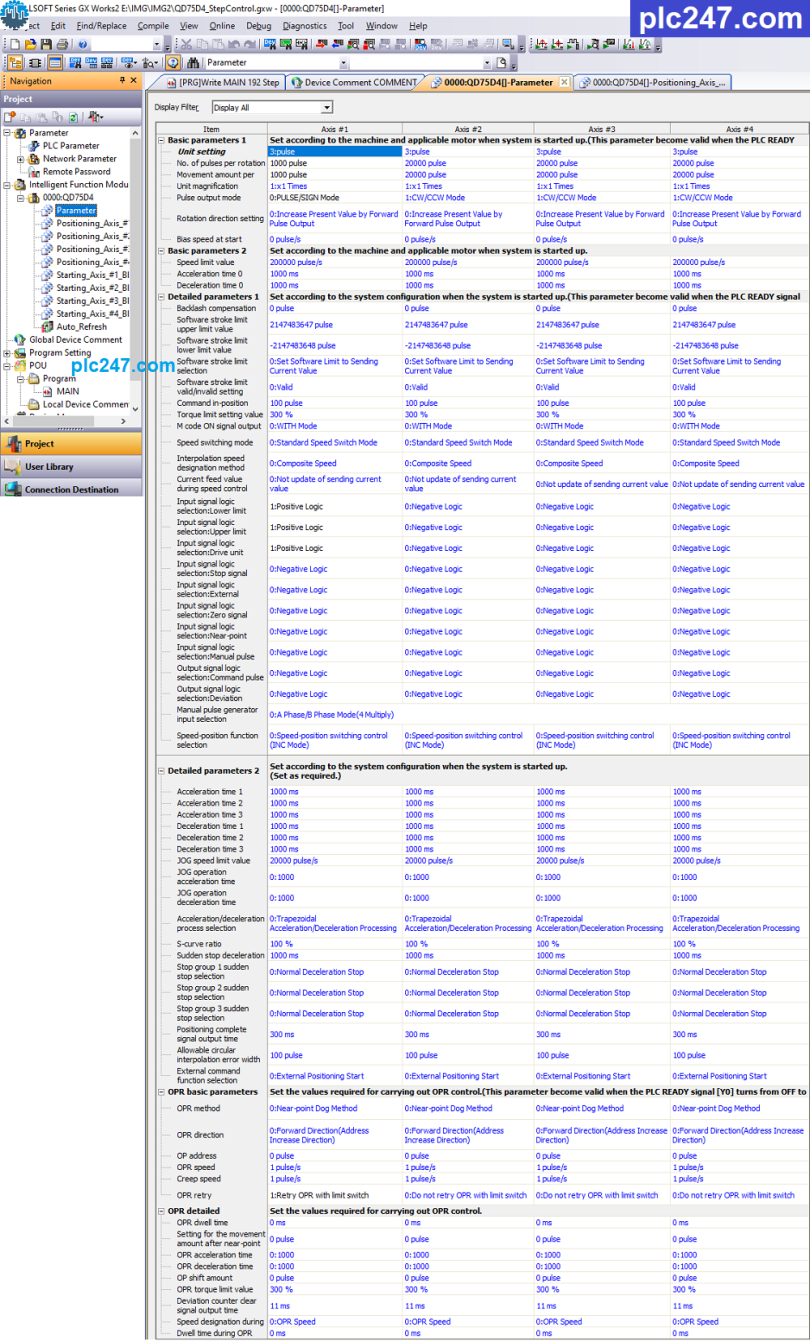Collapse the Basic parameters 1 section
This screenshot has width=810, height=1341.
(161, 141)
